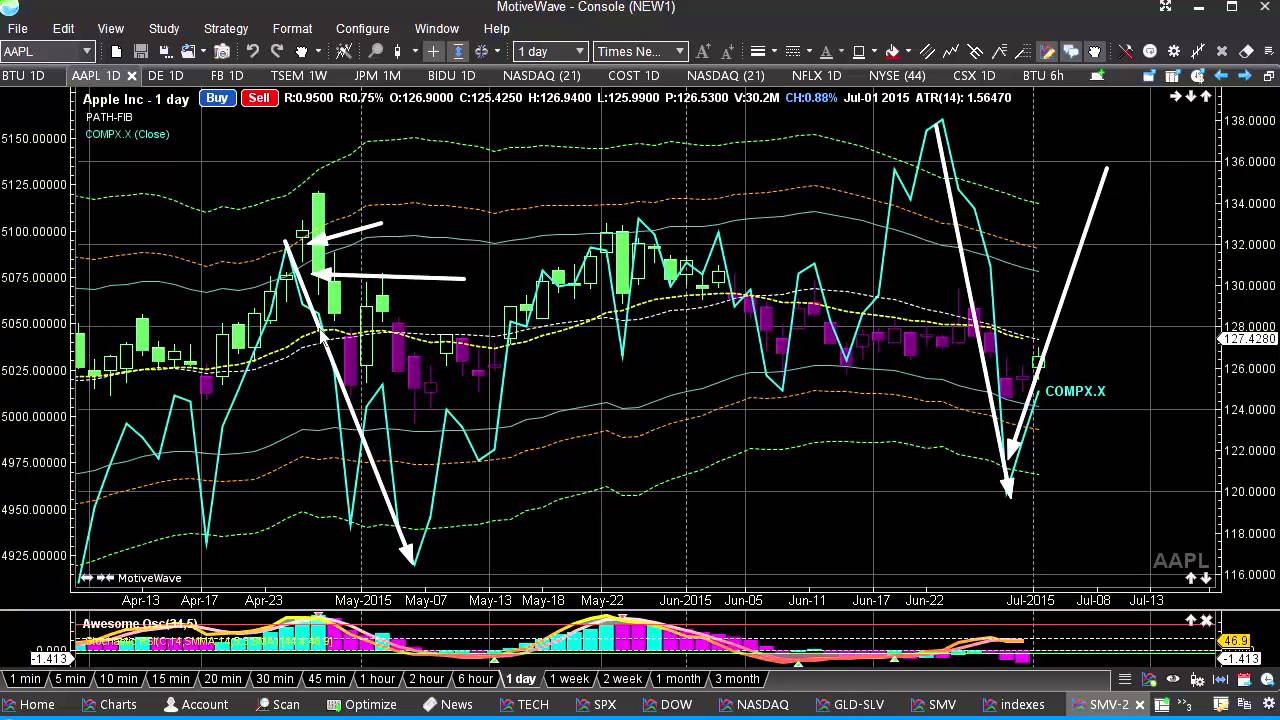Toggle the grab hand button near toolbar end
Viewport: 1280px width, 720px height.
click(x=1095, y=51)
